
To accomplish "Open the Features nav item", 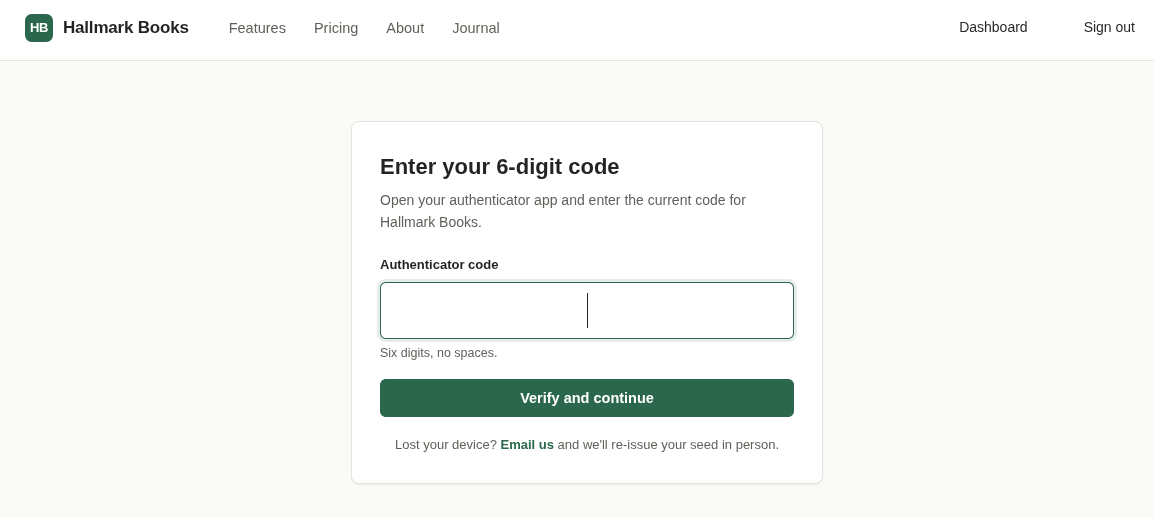I will [257, 28].
